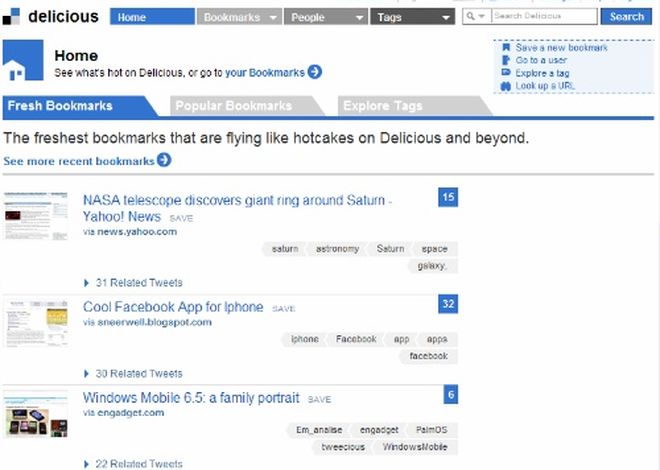Click the lowercase facebook tag

point(428,356)
